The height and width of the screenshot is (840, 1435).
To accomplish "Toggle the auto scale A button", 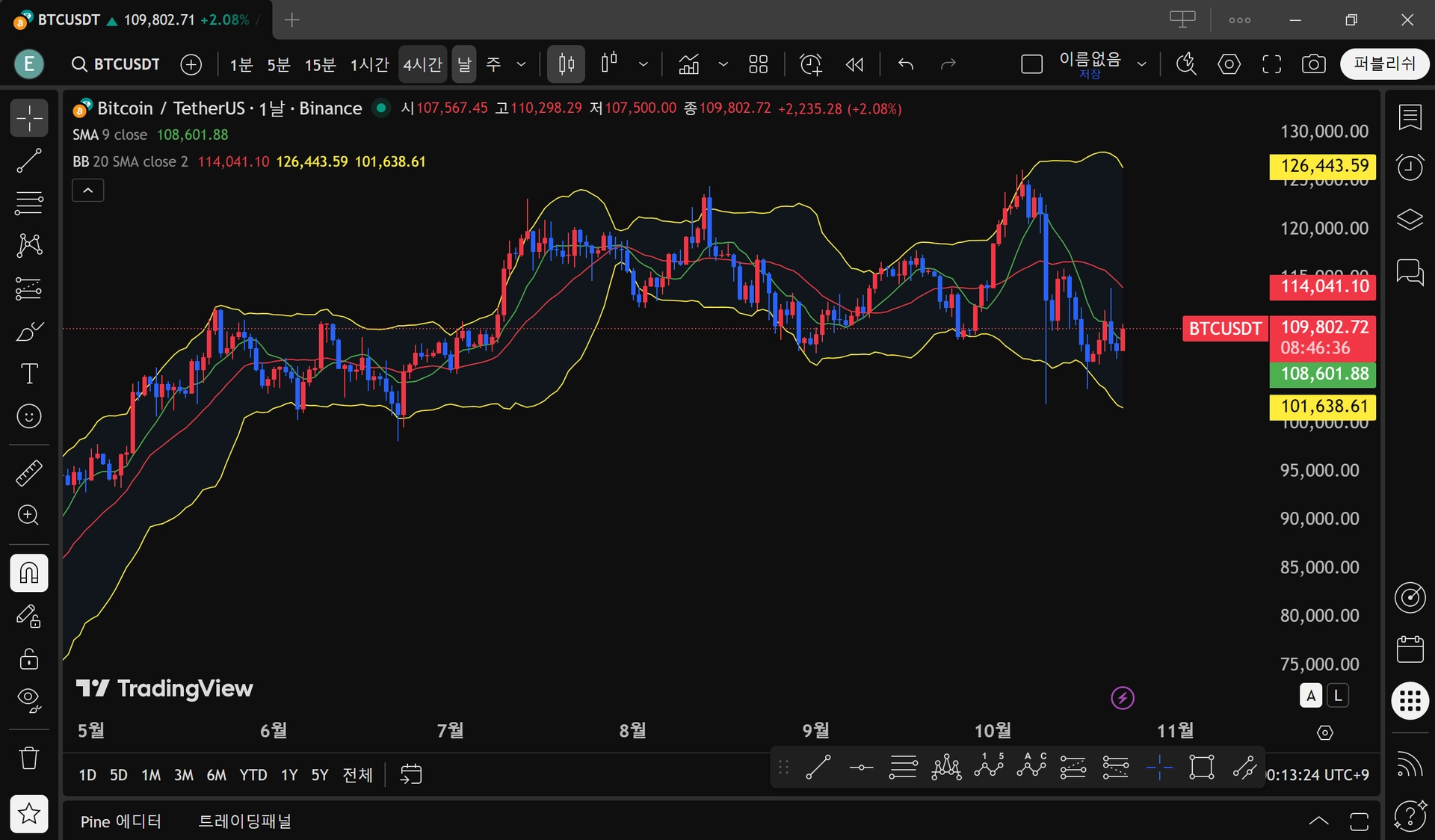I will pos(1310,696).
